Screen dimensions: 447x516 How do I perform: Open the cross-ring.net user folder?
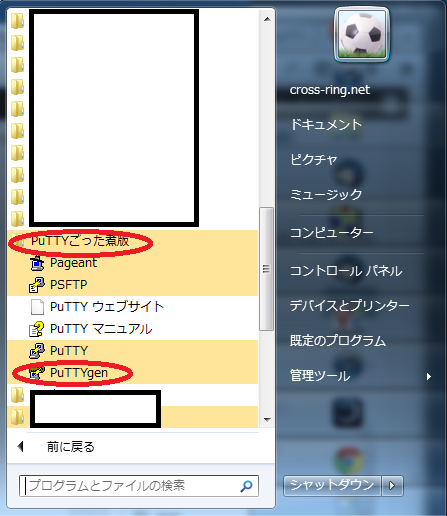click(330, 90)
